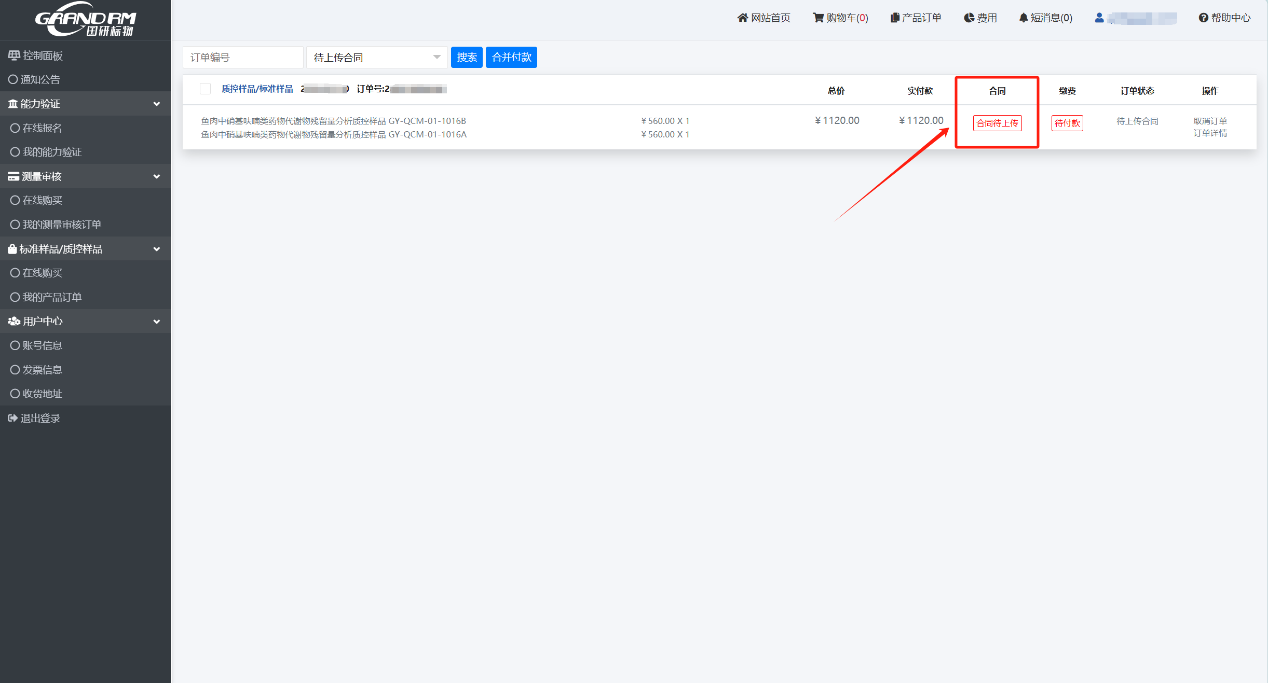The width and height of the screenshot is (1268, 683).
Task: Click the 订单编号 search input field
Action: 242,57
